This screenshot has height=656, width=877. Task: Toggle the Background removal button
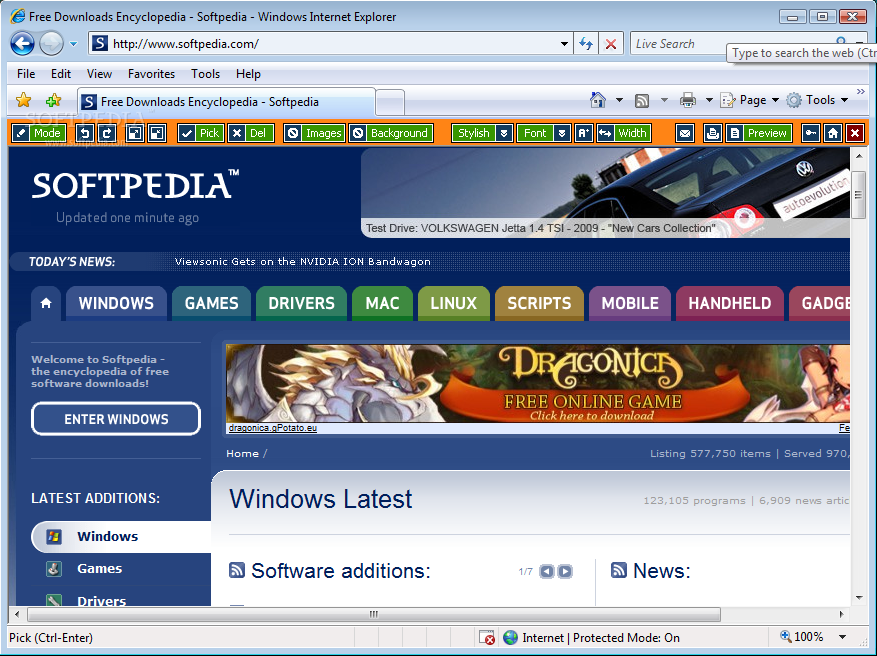click(391, 133)
